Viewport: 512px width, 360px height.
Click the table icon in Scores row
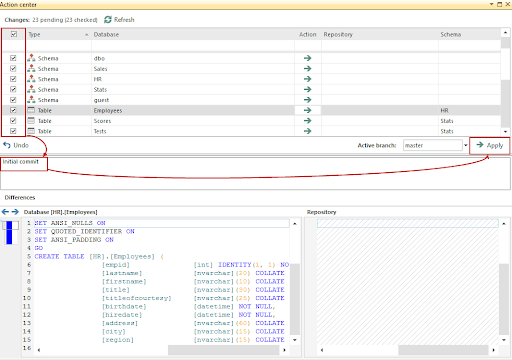pos(31,120)
